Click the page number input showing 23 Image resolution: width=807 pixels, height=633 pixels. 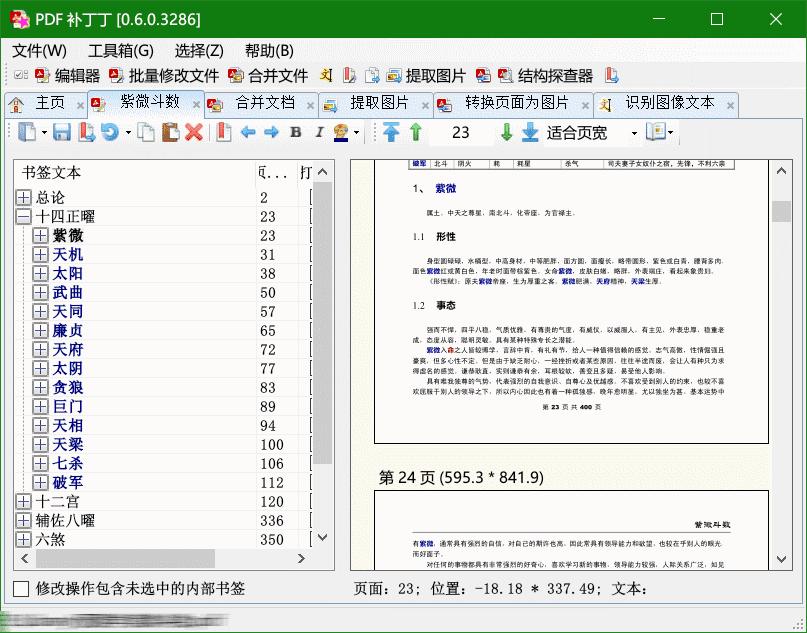point(463,133)
